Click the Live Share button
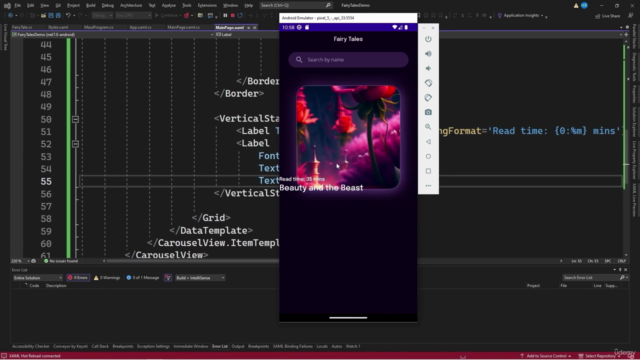The height and width of the screenshot is (360, 640). [x=608, y=16]
